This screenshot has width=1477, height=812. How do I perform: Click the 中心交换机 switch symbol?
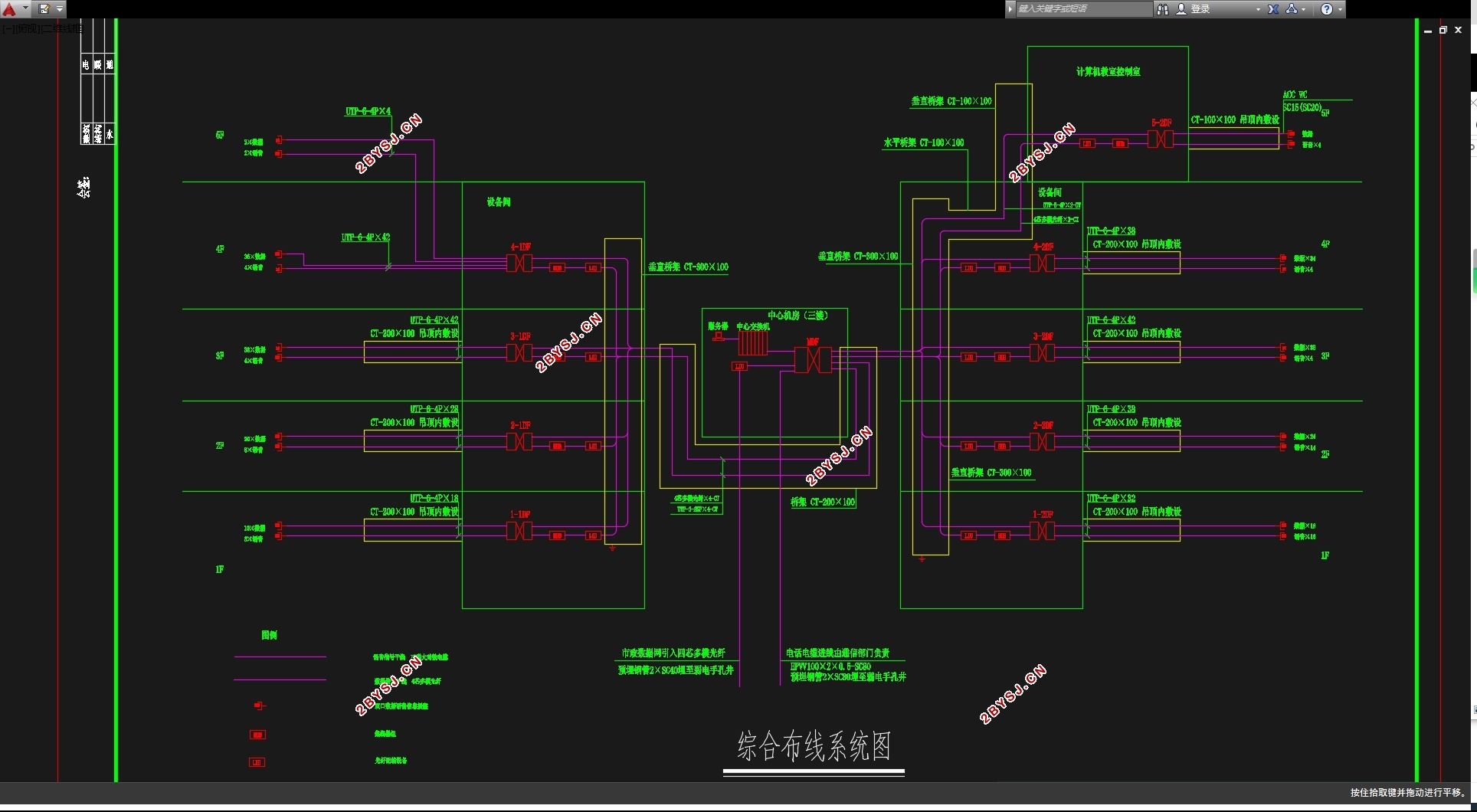click(x=753, y=342)
